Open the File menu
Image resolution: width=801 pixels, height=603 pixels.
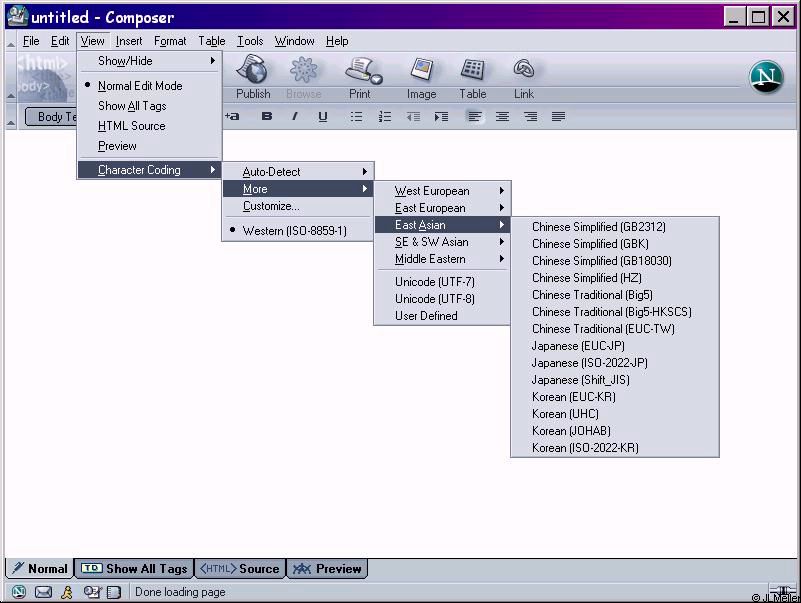[31, 41]
